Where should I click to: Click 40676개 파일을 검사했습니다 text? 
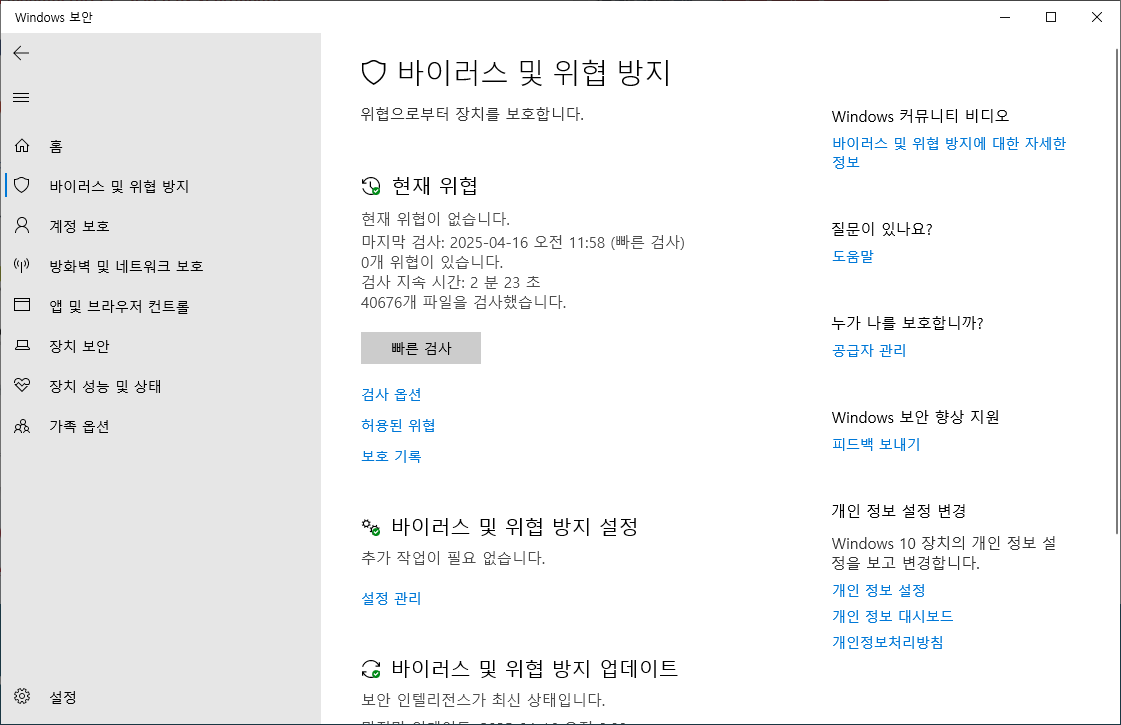463,302
